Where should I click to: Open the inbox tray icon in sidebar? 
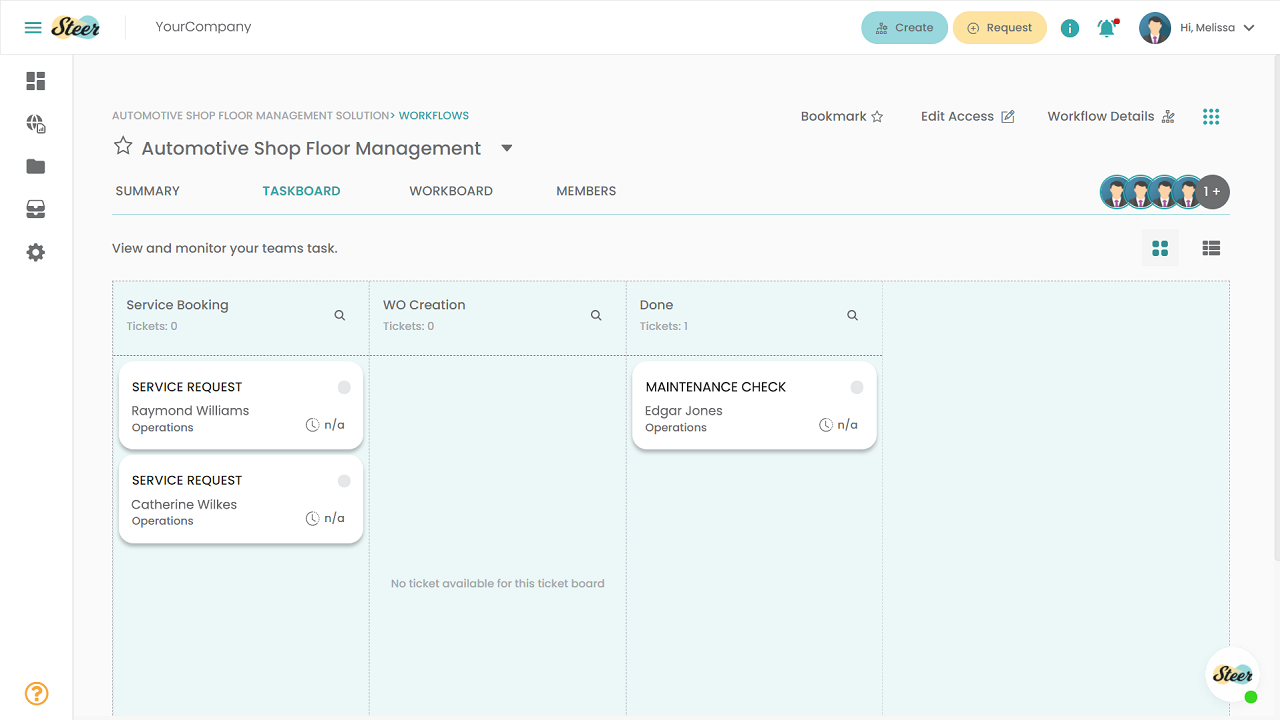point(36,210)
